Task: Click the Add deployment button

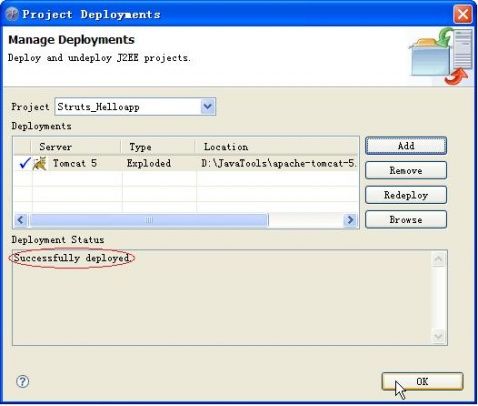Action: coord(406,146)
